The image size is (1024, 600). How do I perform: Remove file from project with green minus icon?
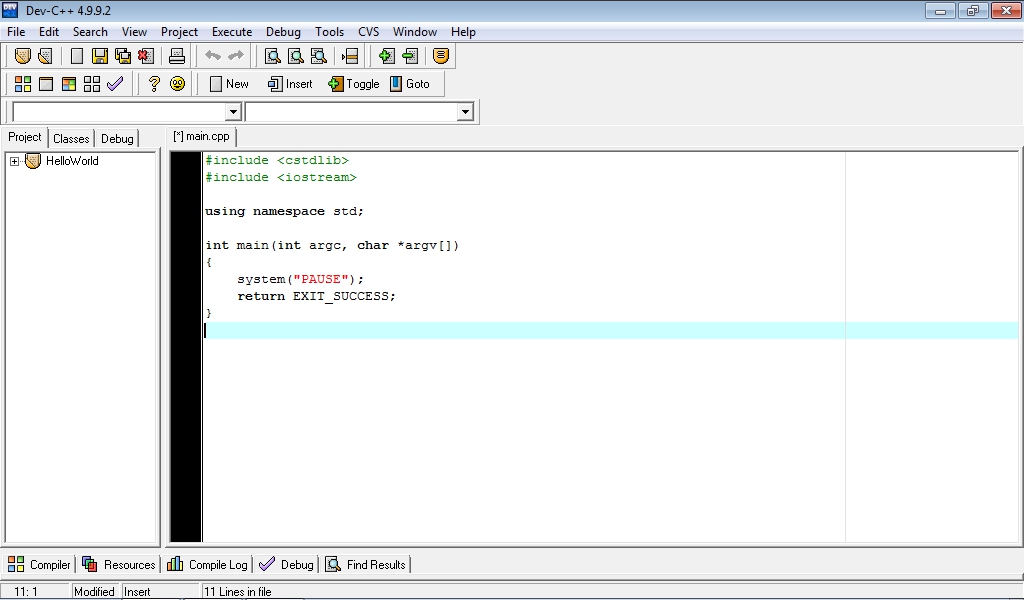(410, 56)
